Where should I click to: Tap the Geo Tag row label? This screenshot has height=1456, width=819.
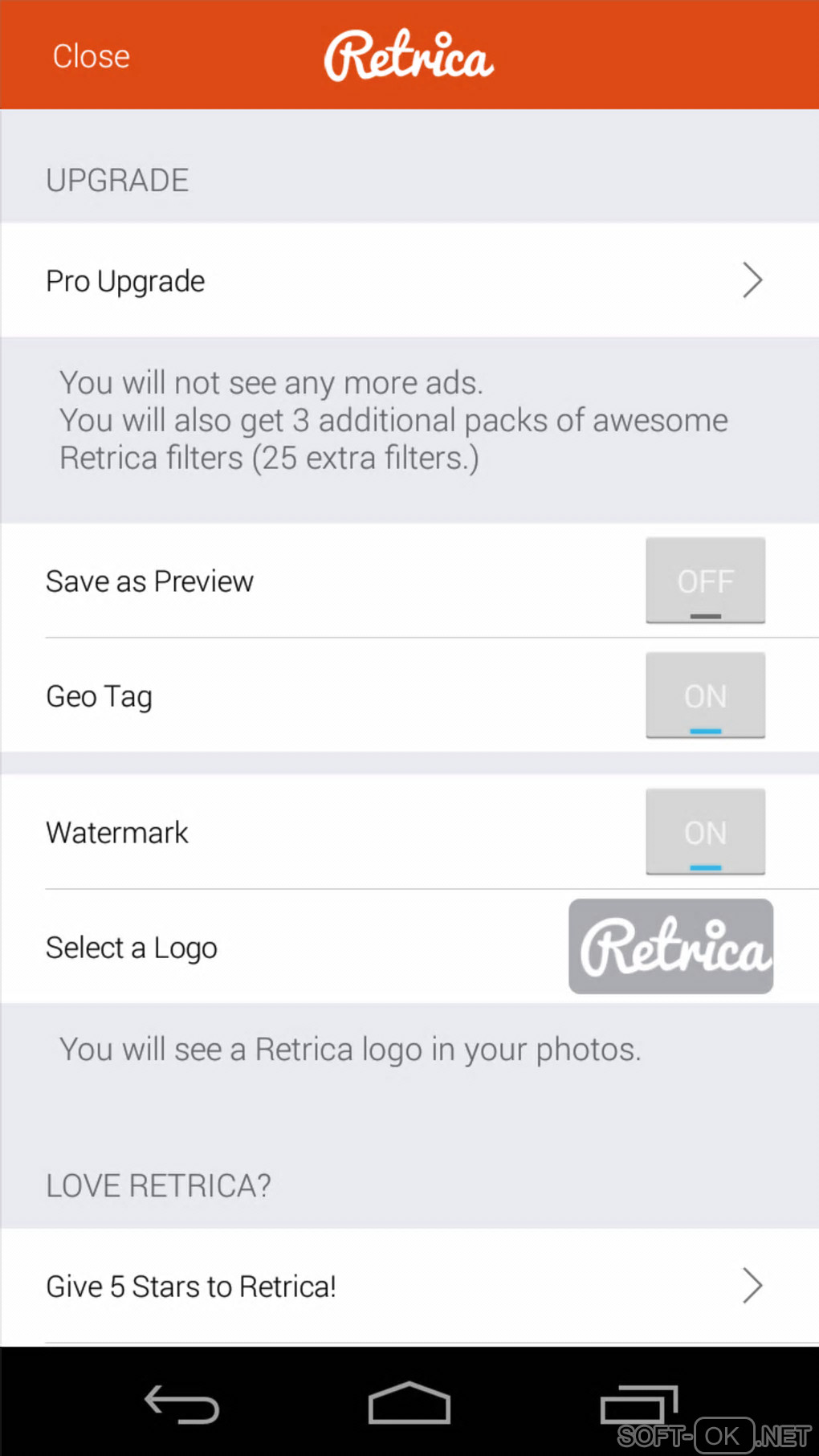tap(99, 696)
